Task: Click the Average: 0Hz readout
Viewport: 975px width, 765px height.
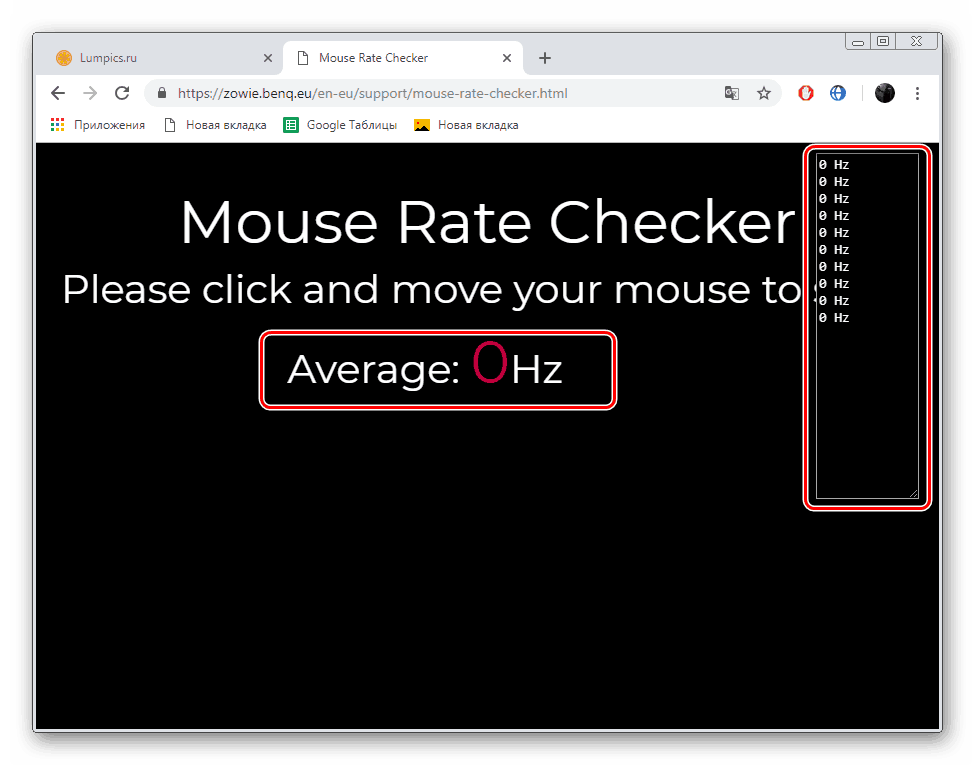Action: click(x=425, y=367)
